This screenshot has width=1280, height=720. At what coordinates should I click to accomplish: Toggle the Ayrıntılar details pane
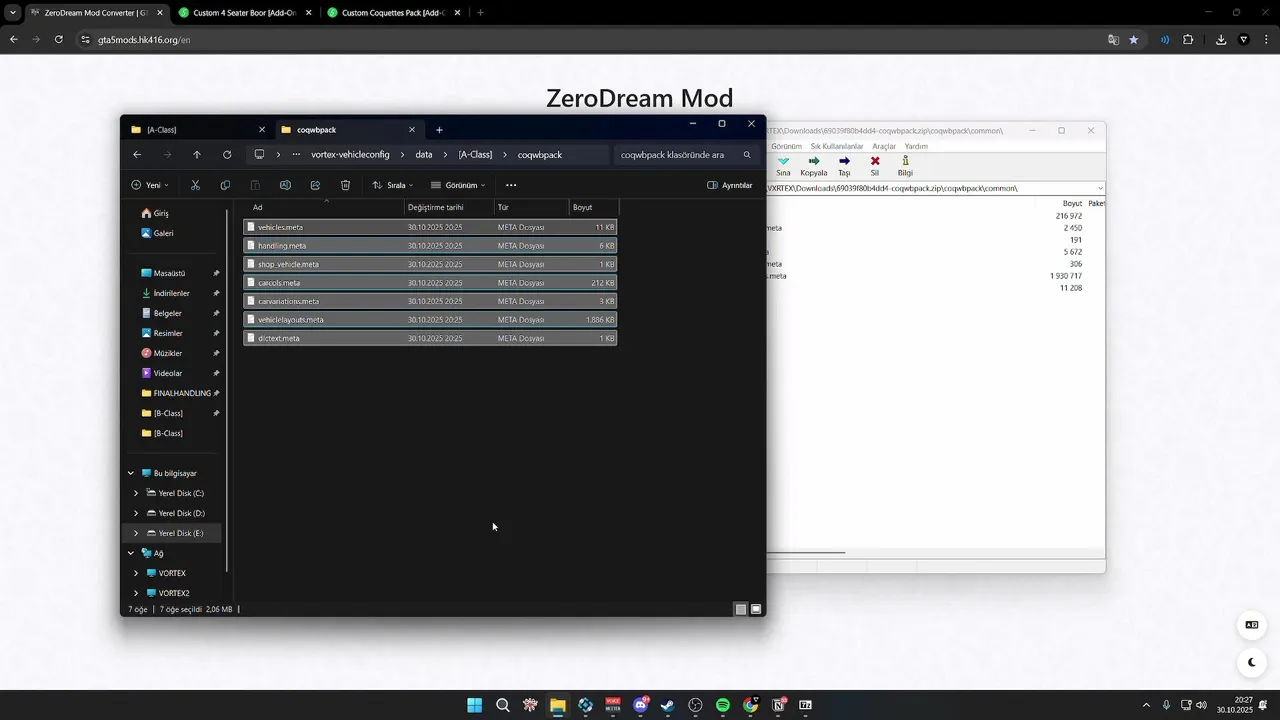point(730,185)
